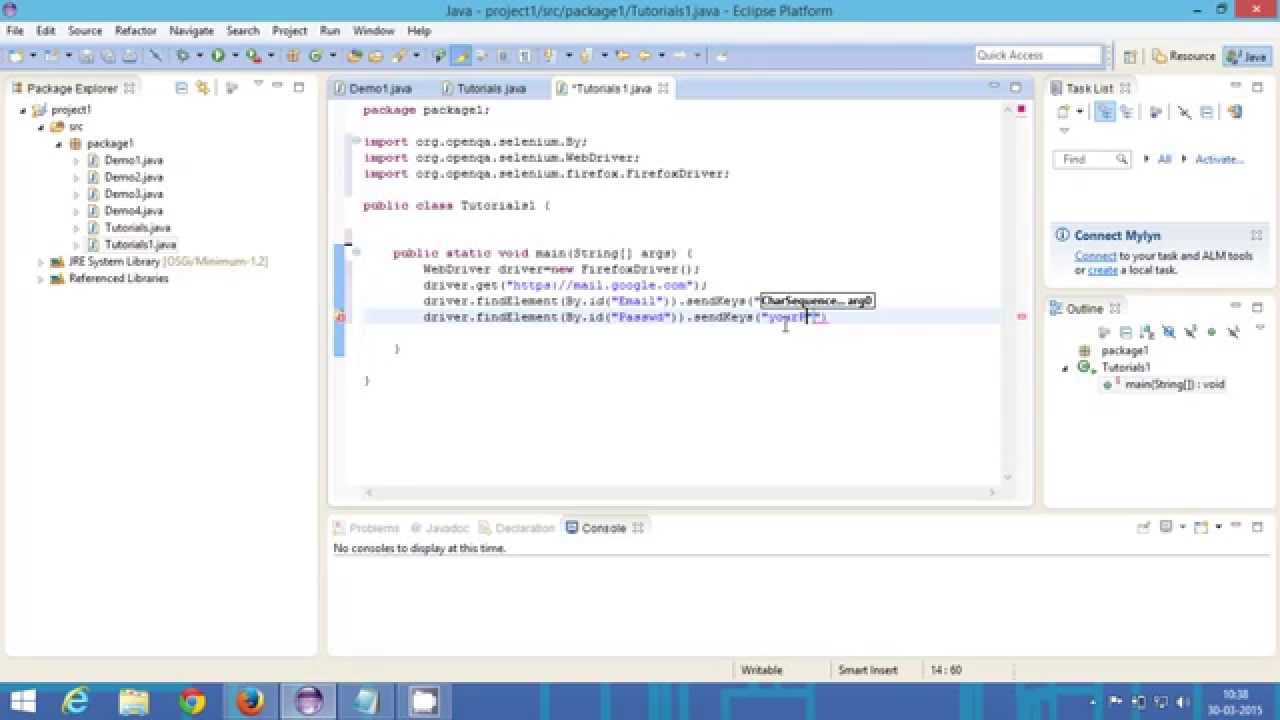This screenshot has width=1280, height=720.
Task: Expand the Referenced Libraries node
Action: 41,279
